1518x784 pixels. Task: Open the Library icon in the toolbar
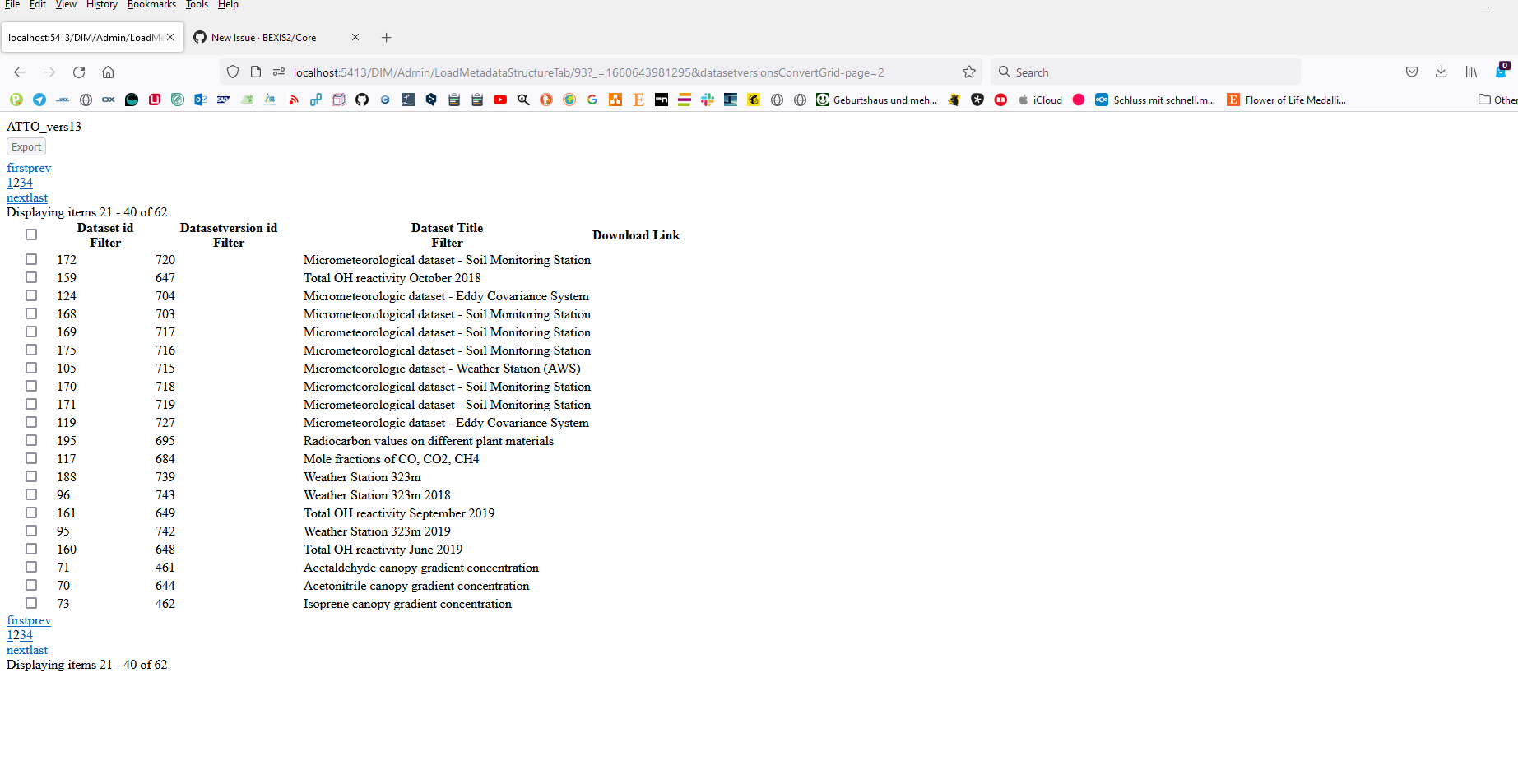click(x=1471, y=72)
